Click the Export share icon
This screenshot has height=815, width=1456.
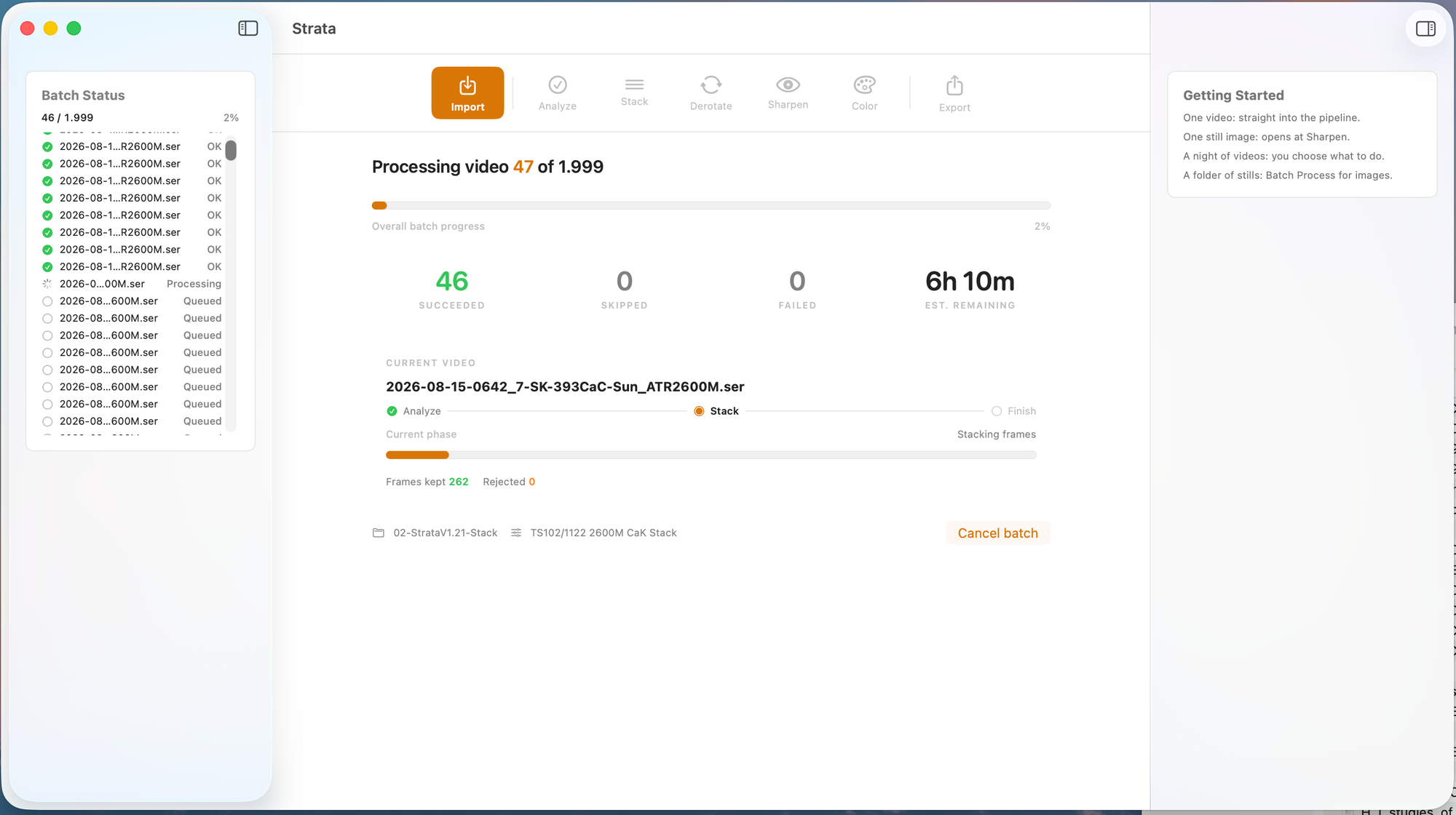pos(954,93)
